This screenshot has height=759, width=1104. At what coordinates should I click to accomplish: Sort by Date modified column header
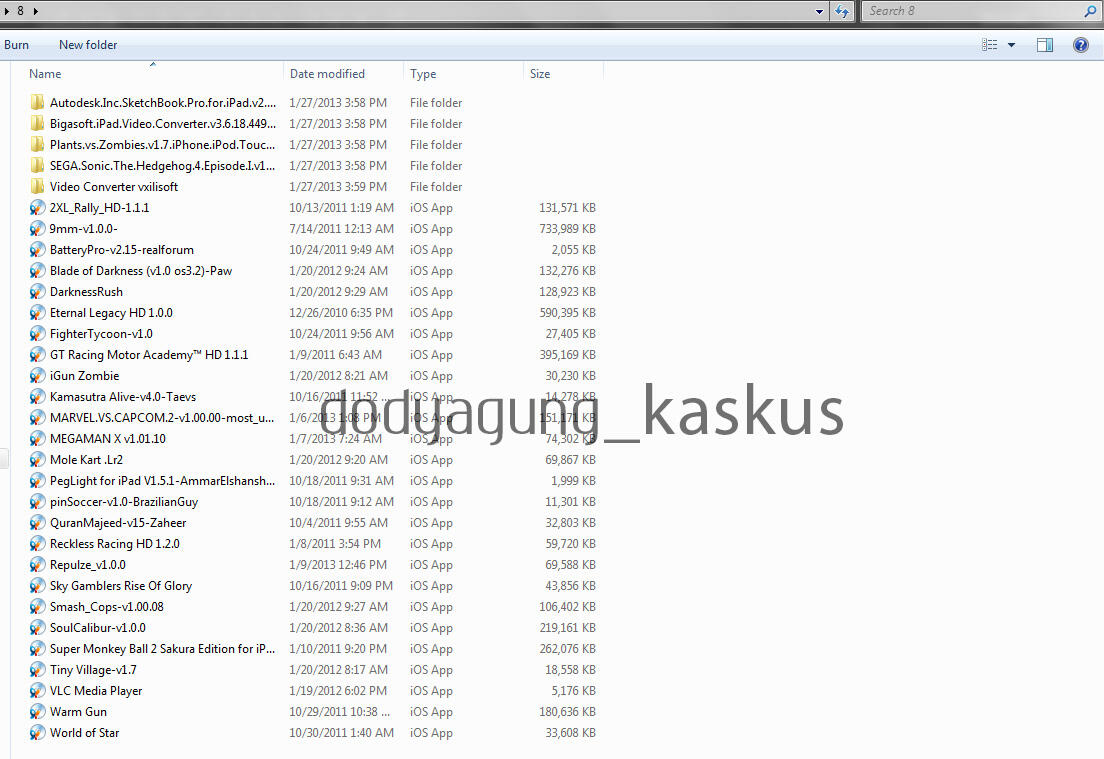[x=327, y=74]
